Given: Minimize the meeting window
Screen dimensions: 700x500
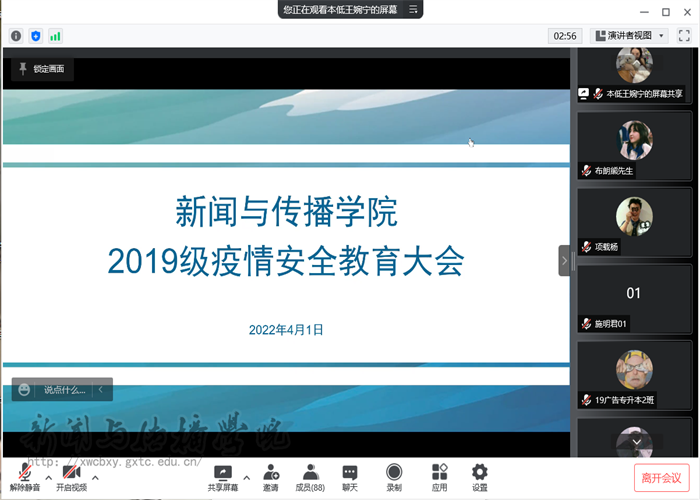Looking at the screenshot, I should [x=644, y=12].
